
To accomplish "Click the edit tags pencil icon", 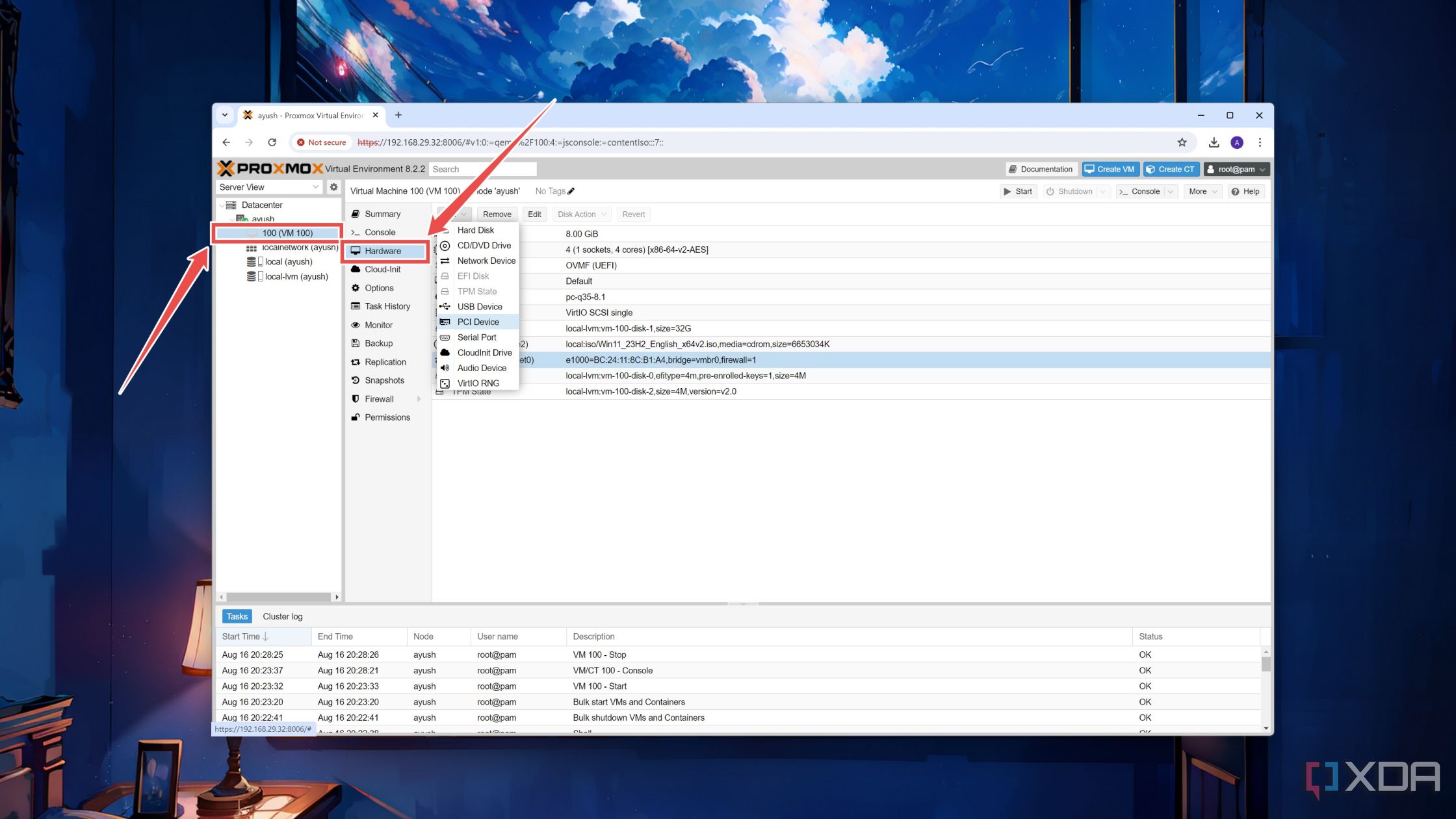I will click(x=571, y=191).
